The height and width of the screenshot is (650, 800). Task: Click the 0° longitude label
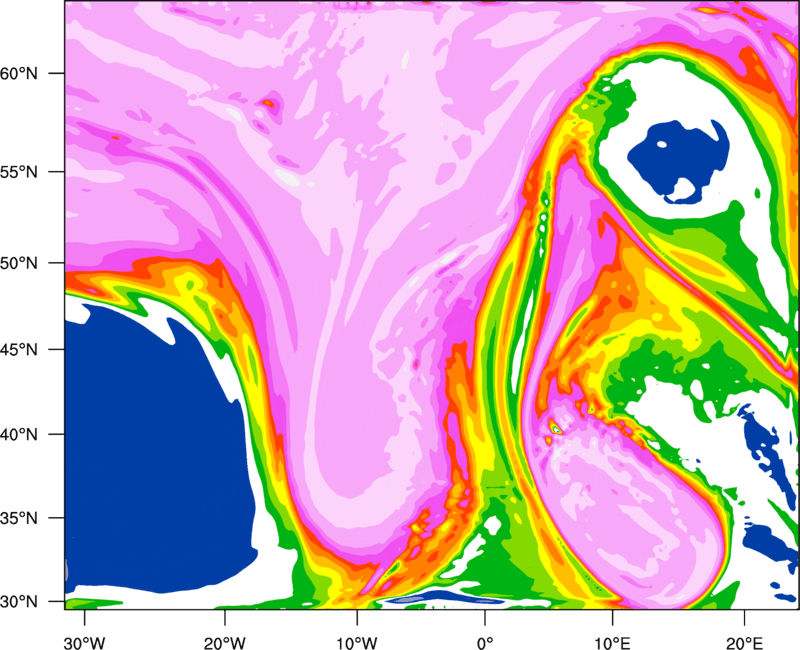485,643
